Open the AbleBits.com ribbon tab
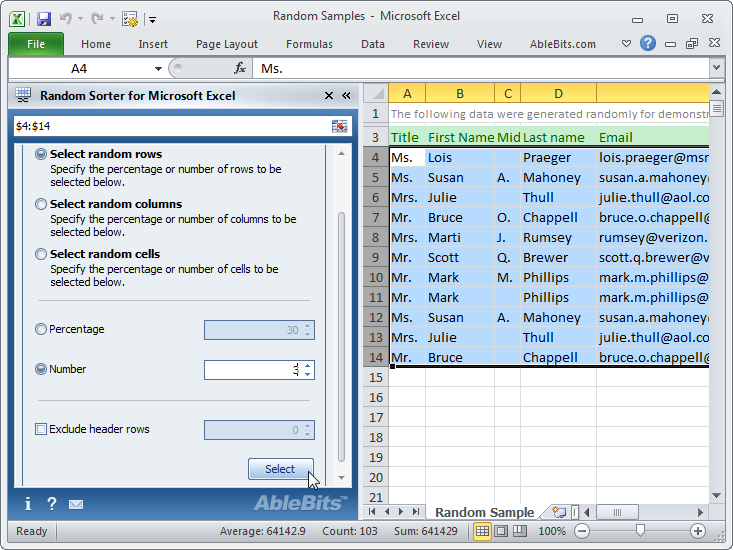This screenshot has height=550, width=733. coord(562,44)
